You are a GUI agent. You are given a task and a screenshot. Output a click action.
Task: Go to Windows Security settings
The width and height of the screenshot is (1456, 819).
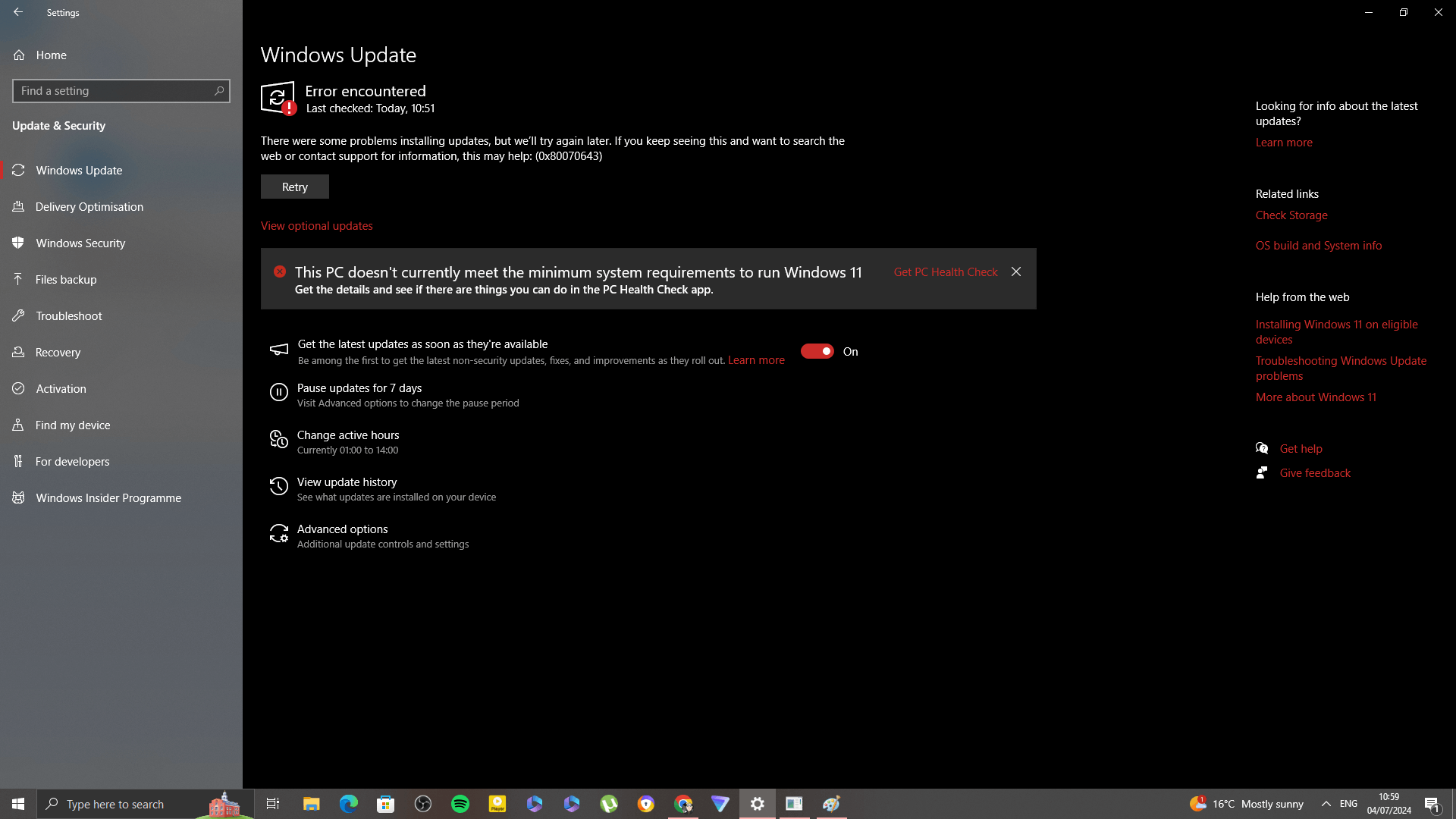(80, 243)
